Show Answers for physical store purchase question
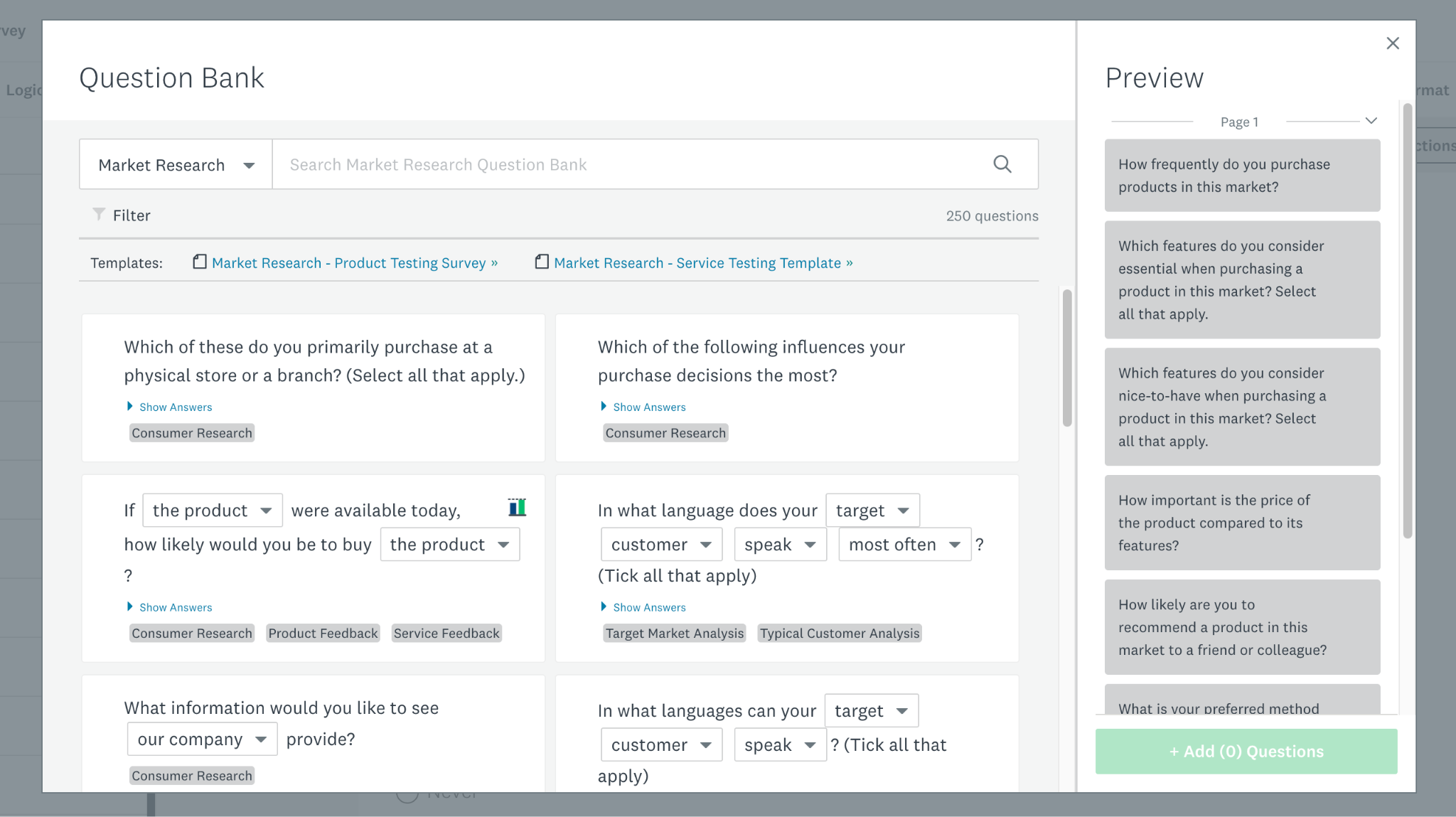 (x=169, y=407)
